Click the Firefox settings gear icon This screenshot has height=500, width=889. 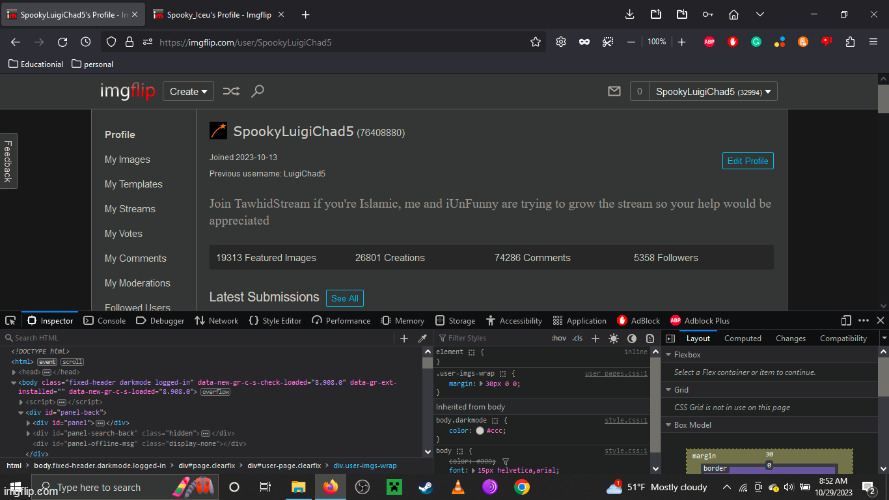tap(561, 42)
